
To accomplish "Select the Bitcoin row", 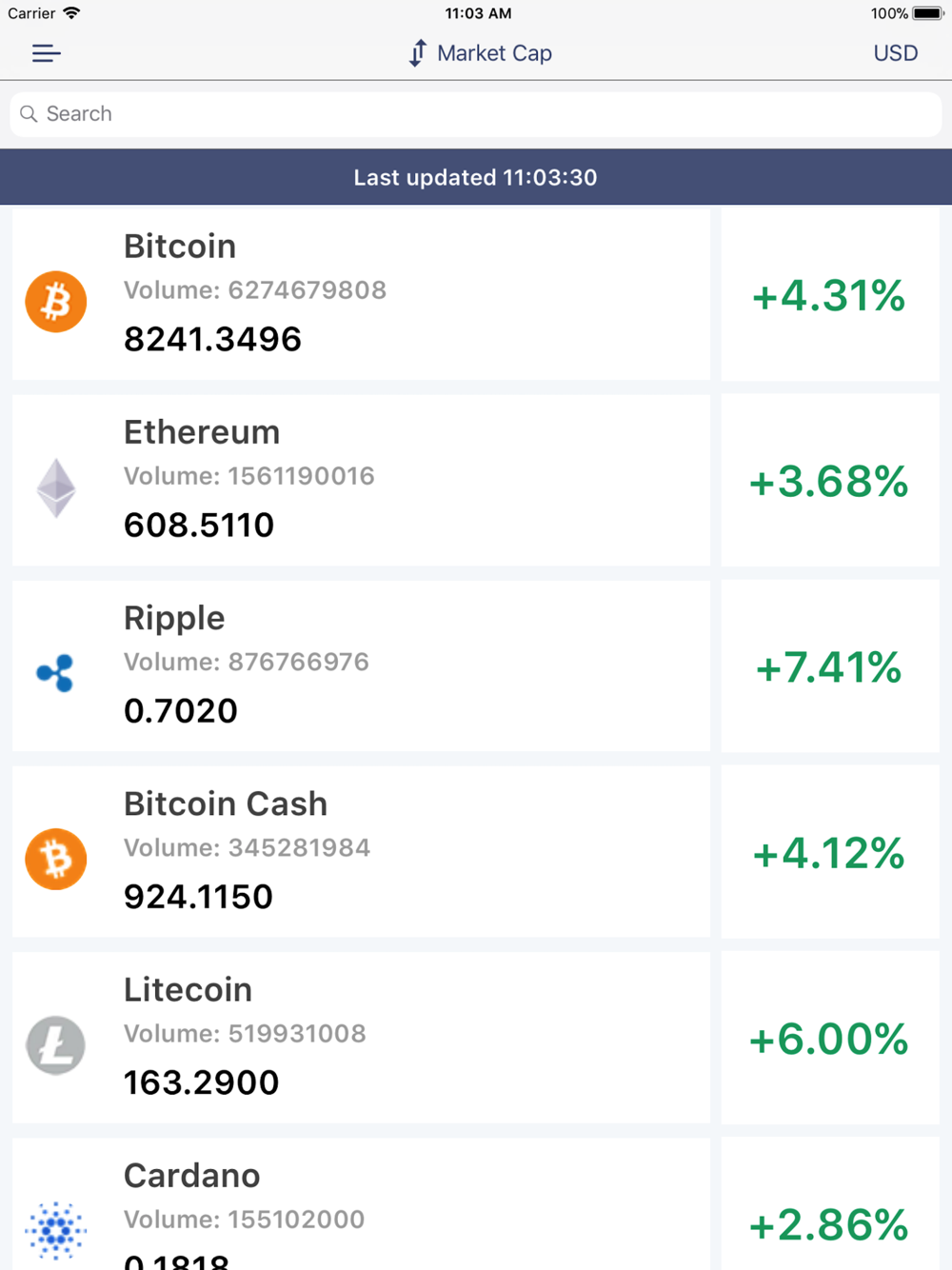I will (361, 294).
